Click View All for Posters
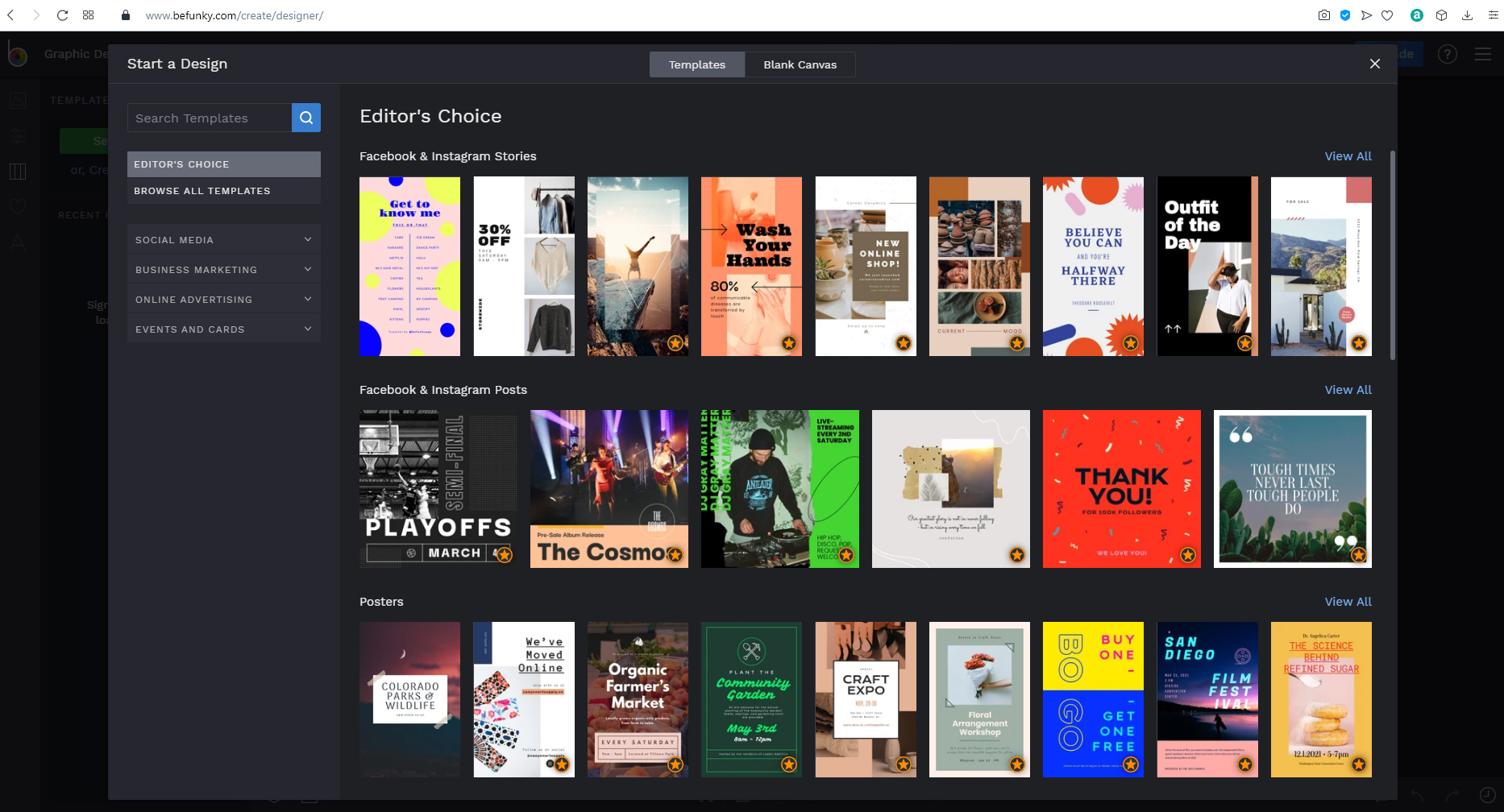Image resolution: width=1504 pixels, height=812 pixels. [1348, 602]
